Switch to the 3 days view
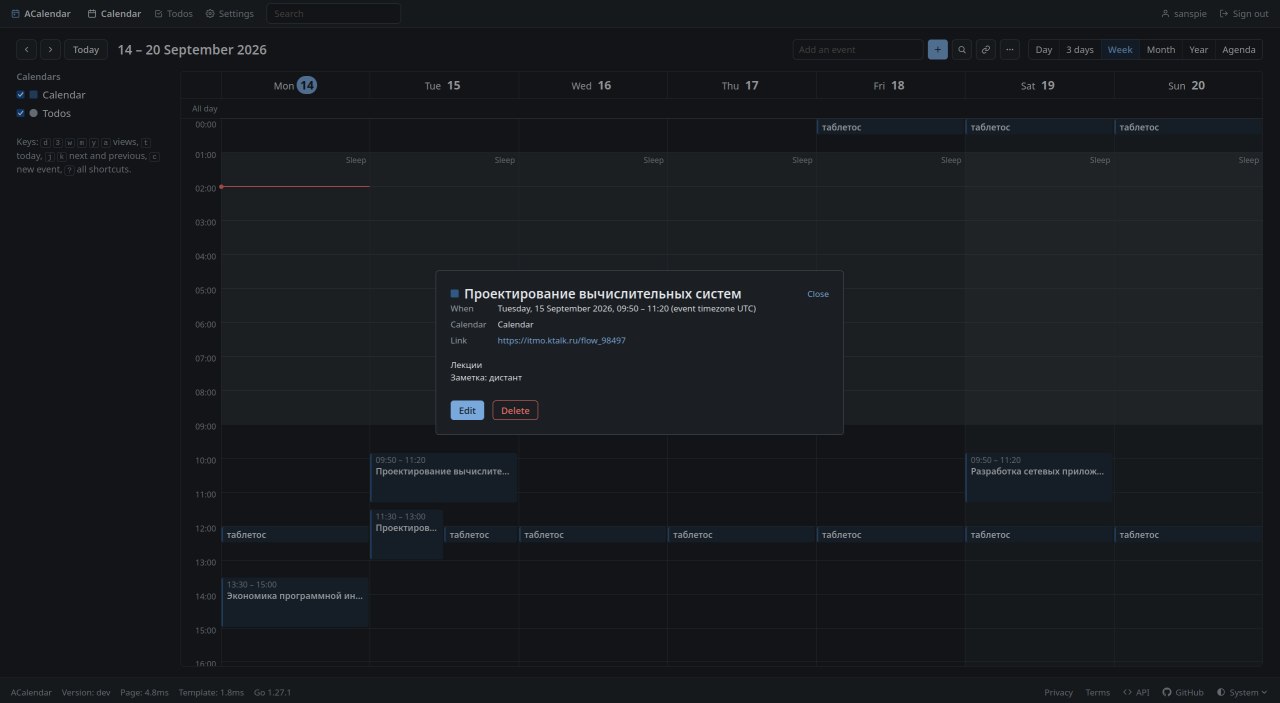This screenshot has height=703, width=1280. (x=1080, y=50)
